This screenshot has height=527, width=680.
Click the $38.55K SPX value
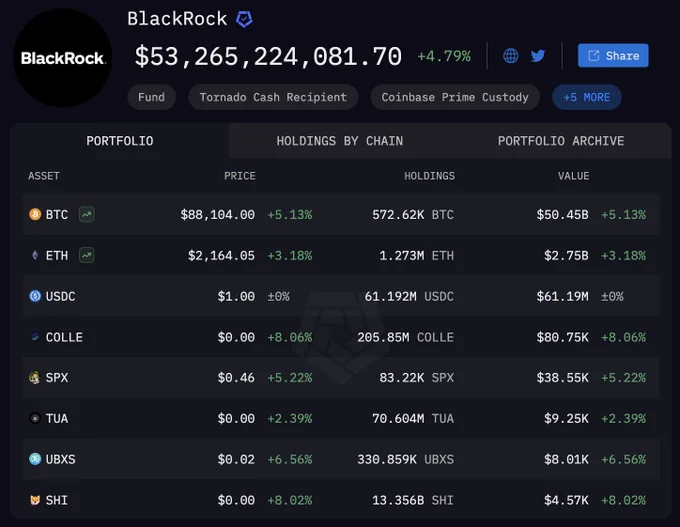click(x=562, y=378)
